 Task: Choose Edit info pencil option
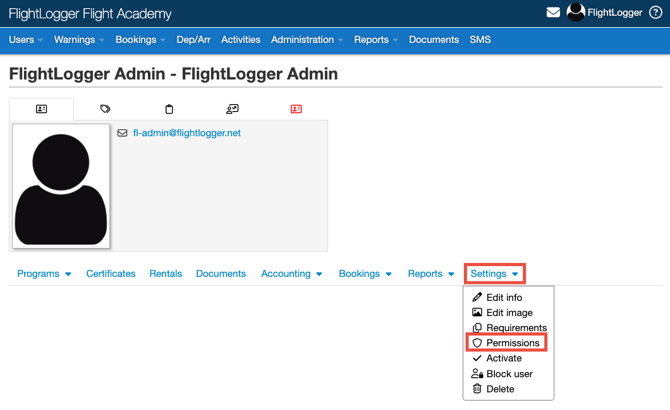point(503,298)
